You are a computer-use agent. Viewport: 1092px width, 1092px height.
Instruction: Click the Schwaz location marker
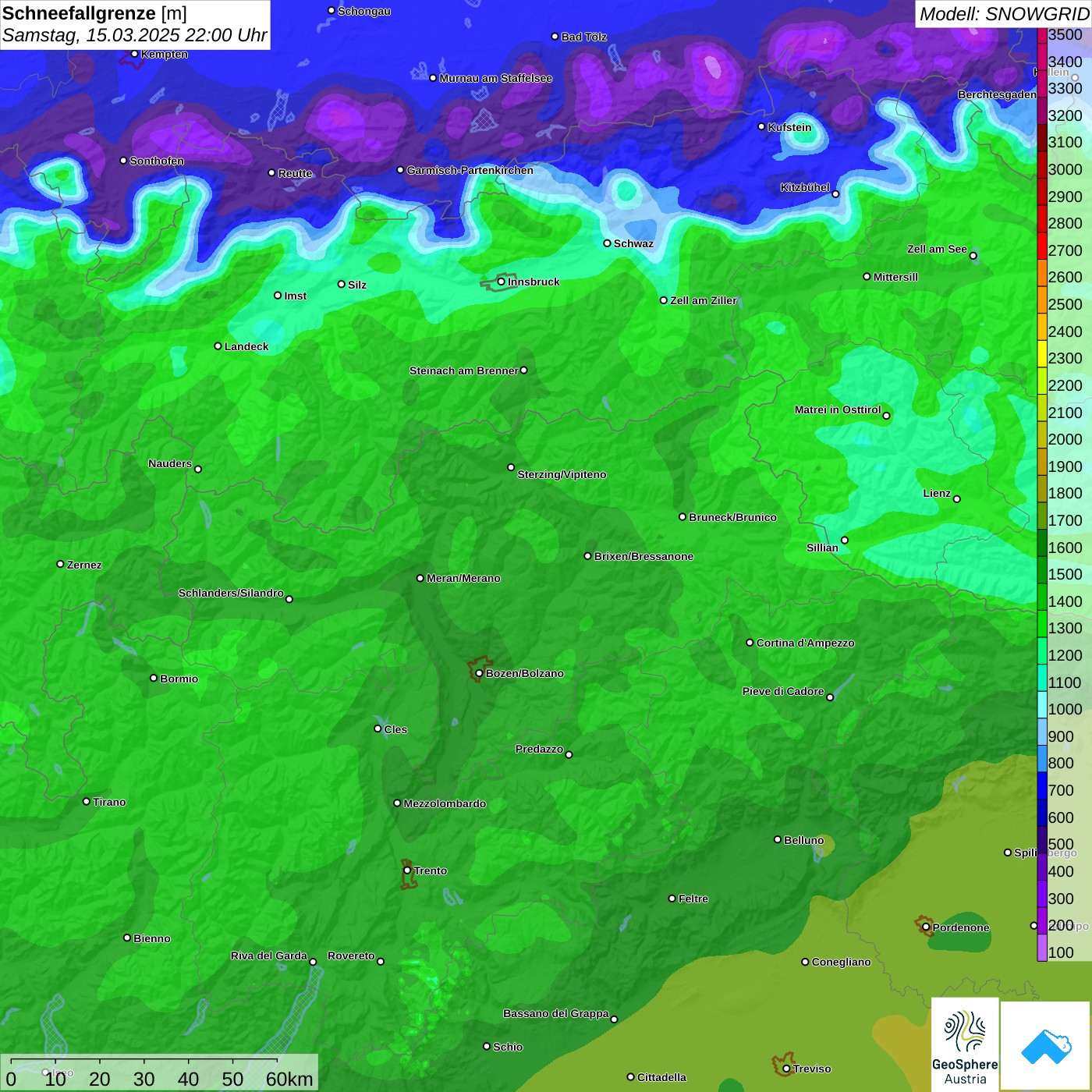[x=608, y=243]
